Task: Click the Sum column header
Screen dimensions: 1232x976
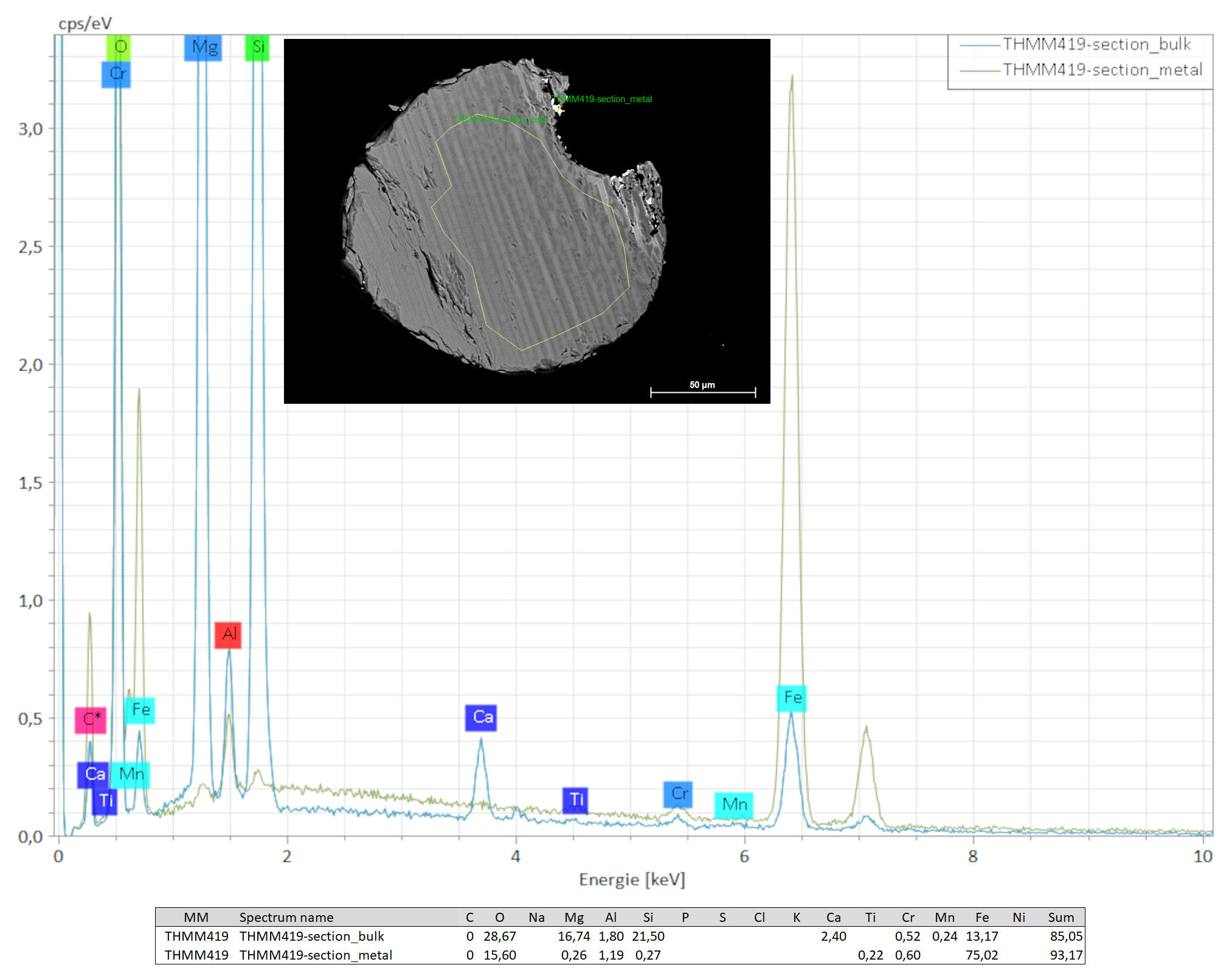Action: 1061,917
